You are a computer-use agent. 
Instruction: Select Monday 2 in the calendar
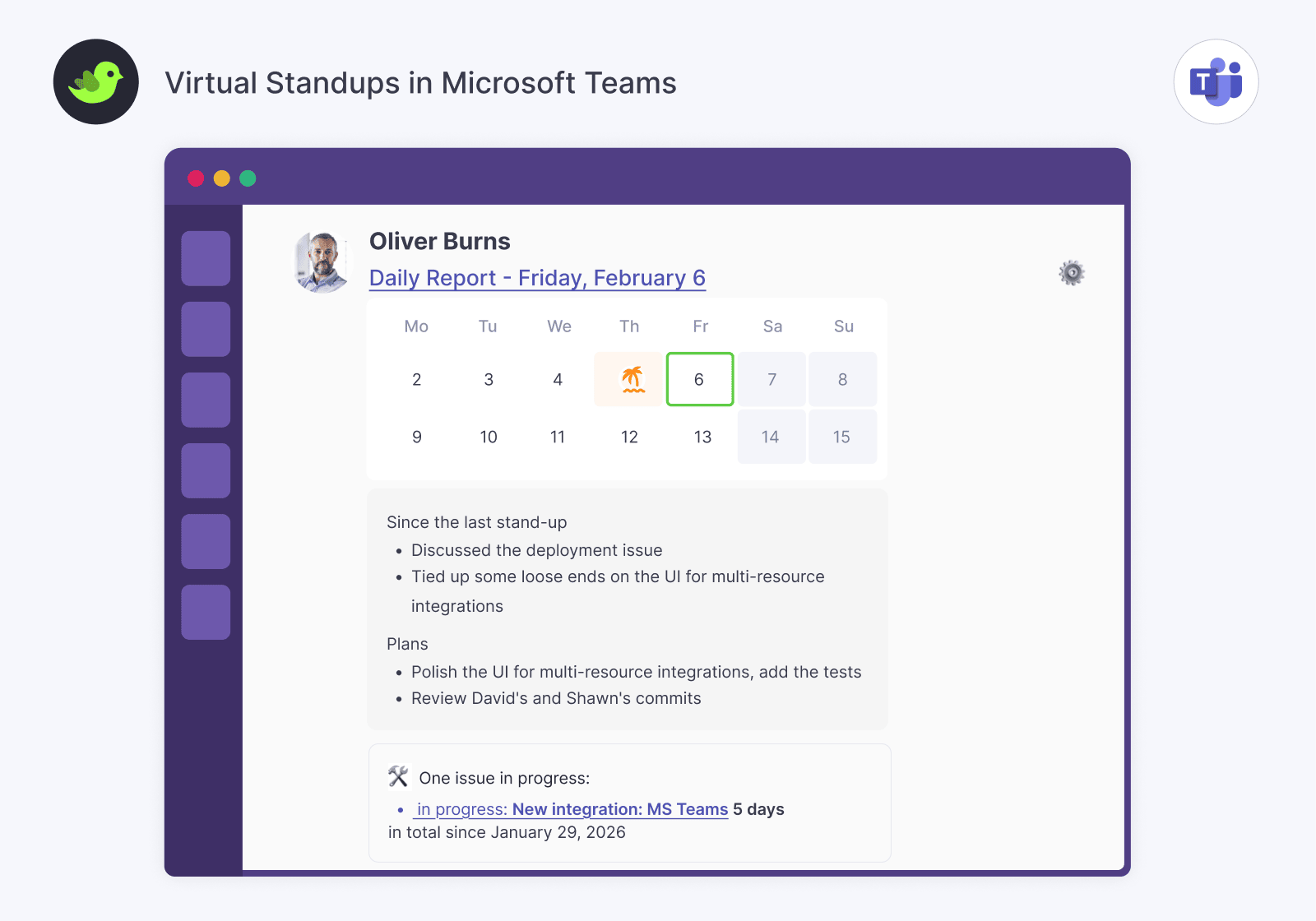click(x=417, y=379)
